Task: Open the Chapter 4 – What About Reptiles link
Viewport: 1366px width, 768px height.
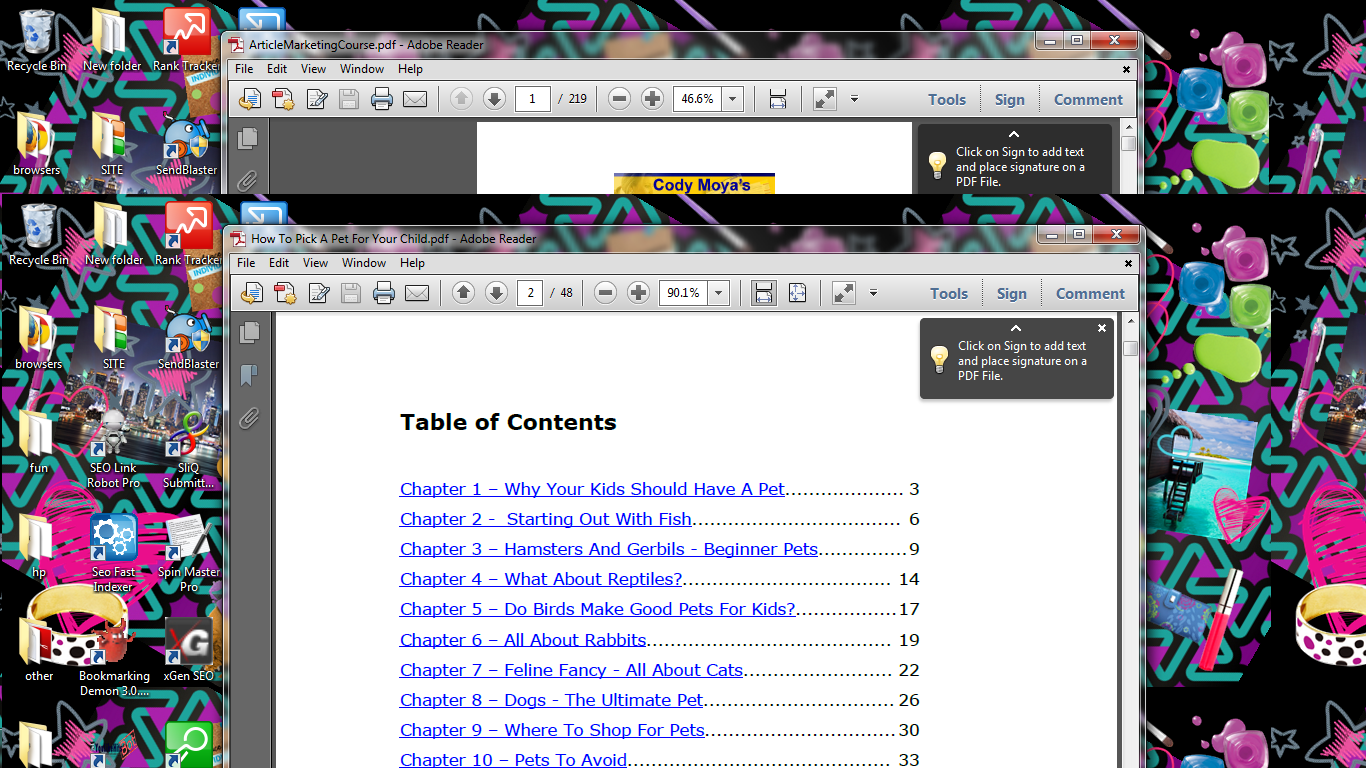Action: pyautogui.click(x=540, y=579)
